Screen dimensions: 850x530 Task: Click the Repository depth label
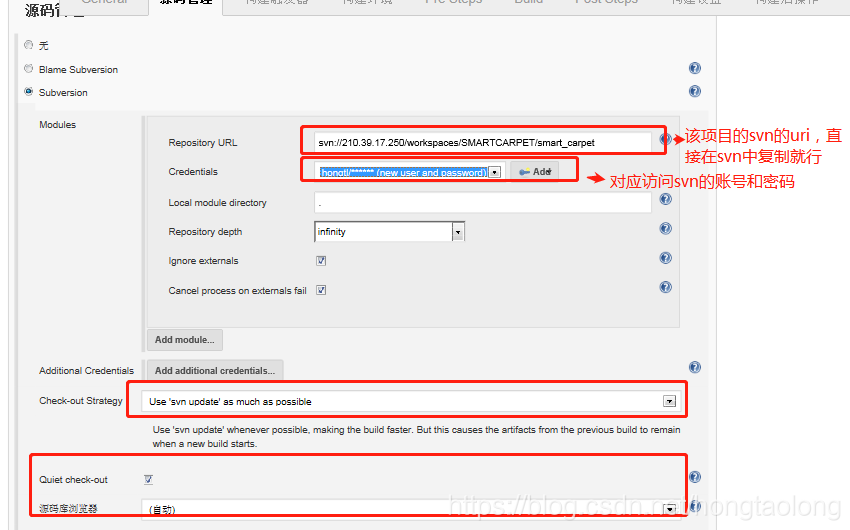point(205,232)
